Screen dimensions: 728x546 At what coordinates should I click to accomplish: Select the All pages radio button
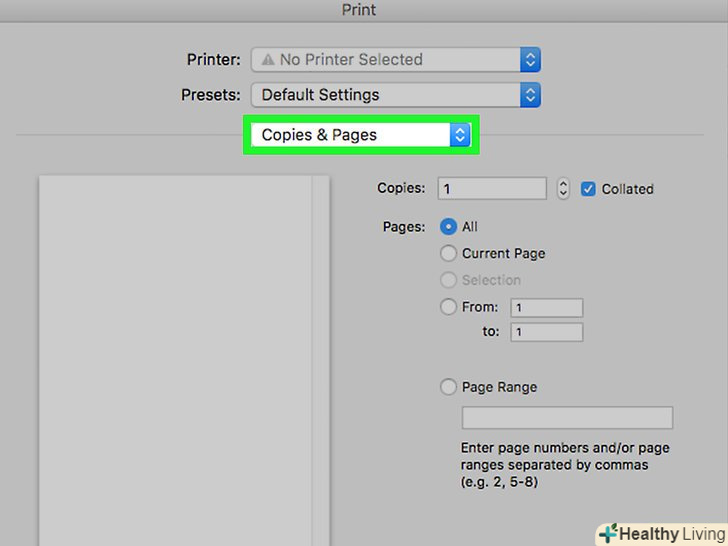pyautogui.click(x=449, y=227)
